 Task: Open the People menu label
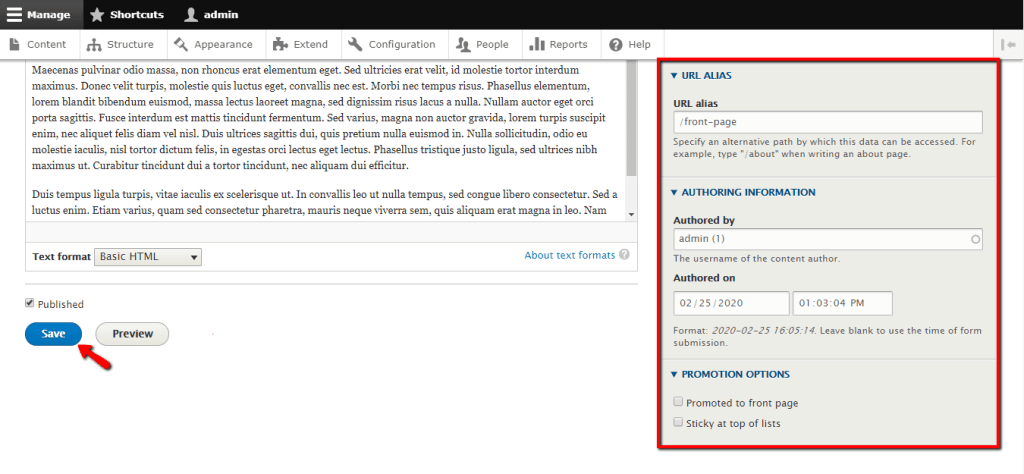tap(492, 44)
